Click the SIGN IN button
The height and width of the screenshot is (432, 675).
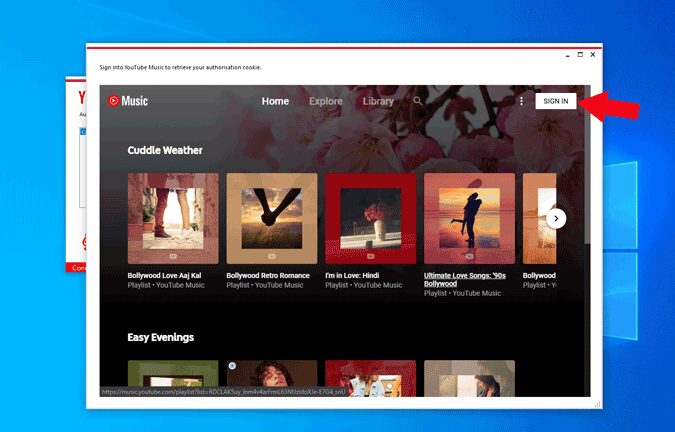click(556, 101)
